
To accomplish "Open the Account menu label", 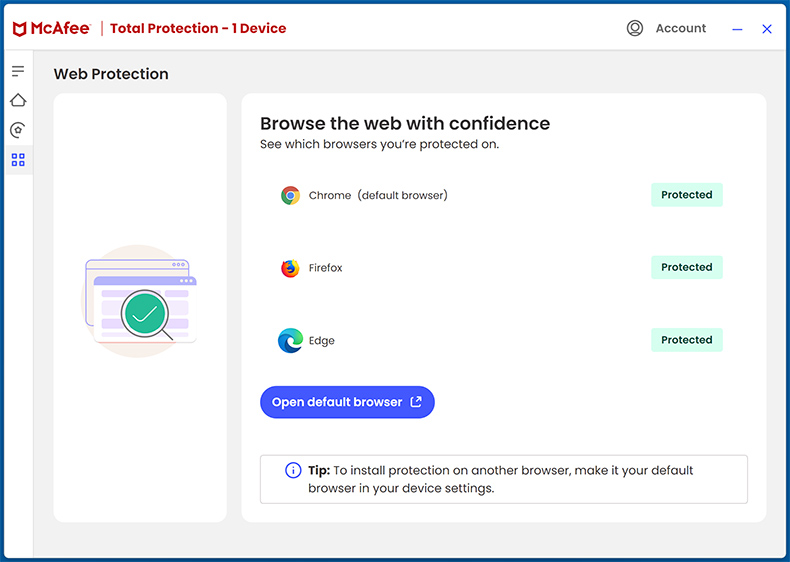I will tap(681, 28).
